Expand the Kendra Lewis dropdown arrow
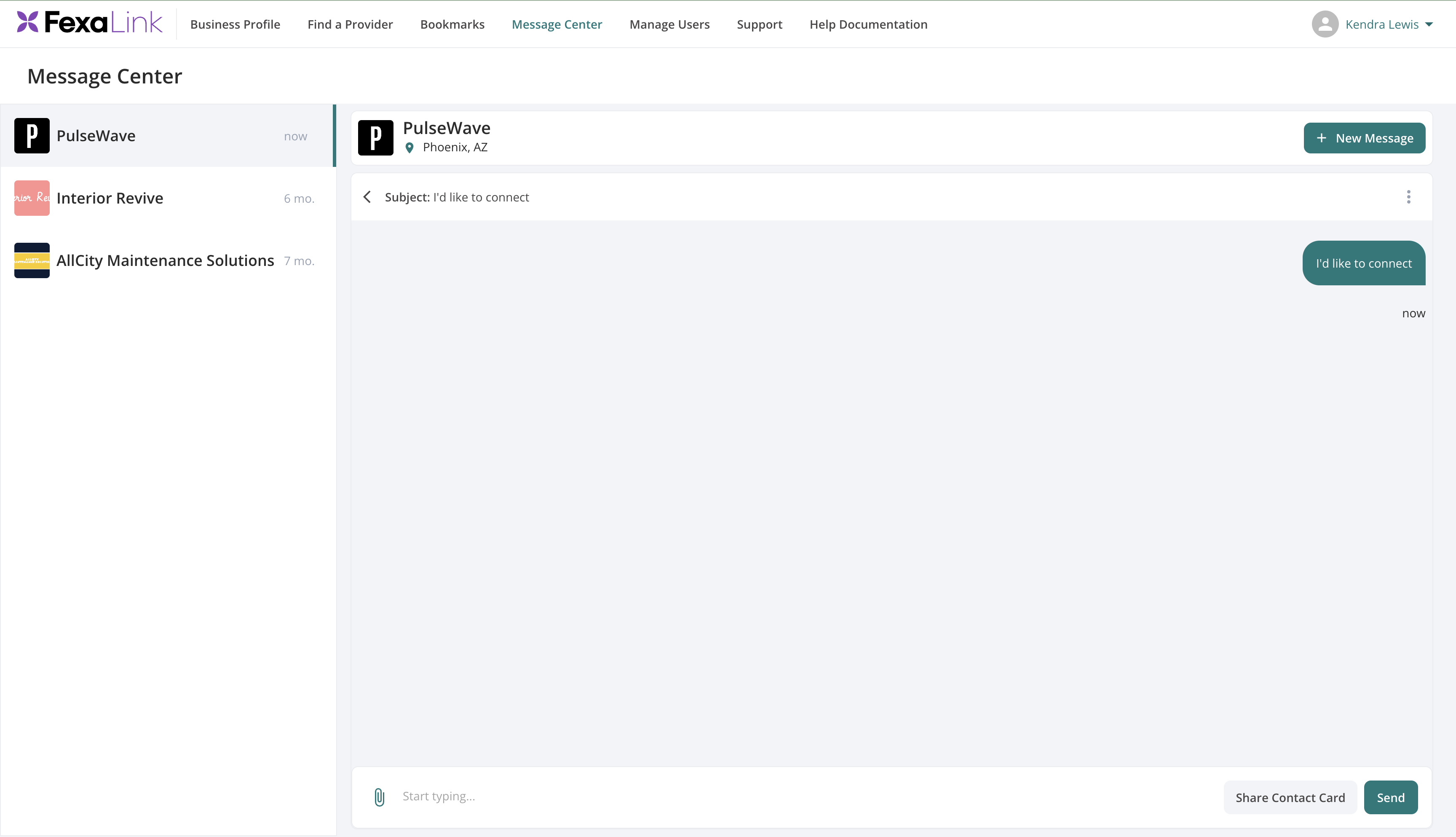The image size is (1456, 837). click(x=1429, y=25)
